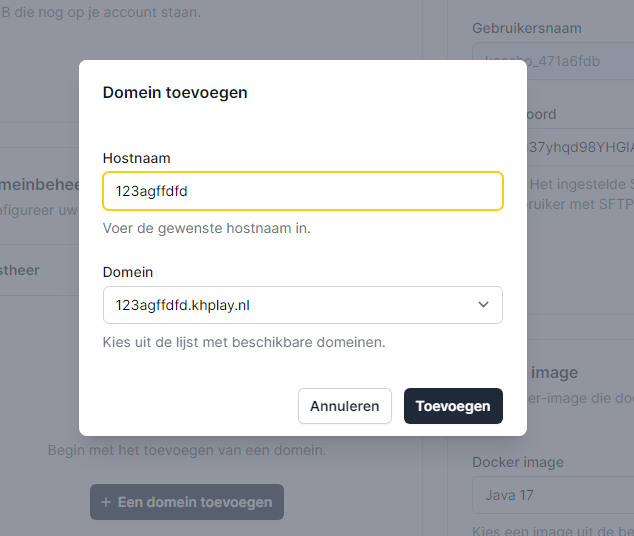Click the 'Kies uit de lijst' helper text
The height and width of the screenshot is (536, 634).
coord(244,342)
